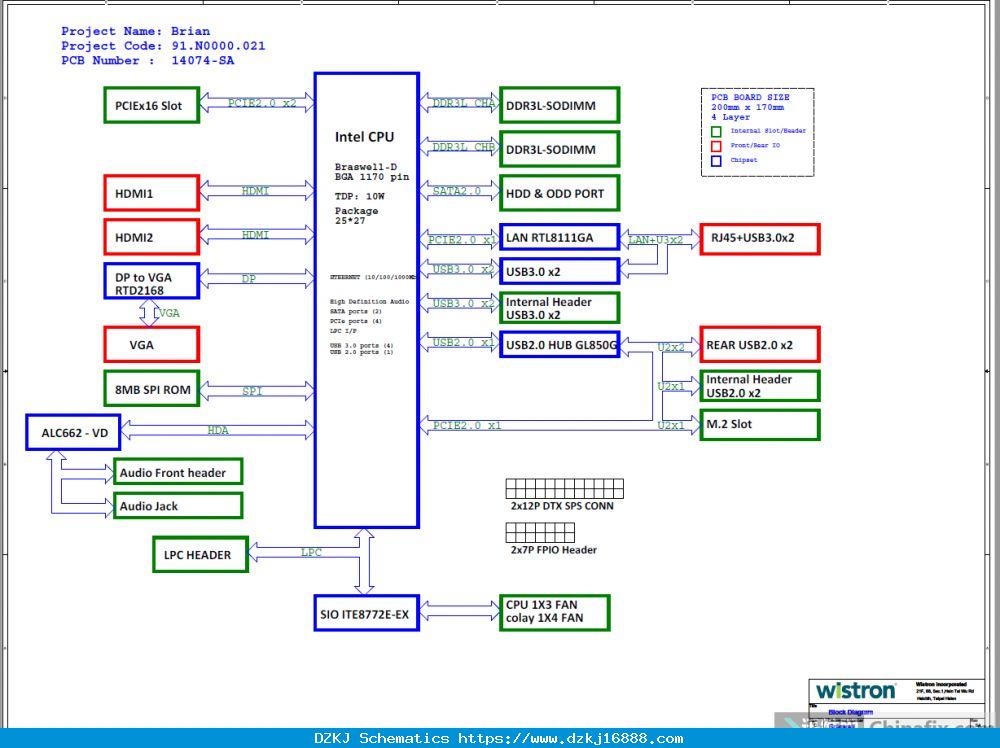Click the Braswell-D BGA 1170 pin text

(x=372, y=172)
